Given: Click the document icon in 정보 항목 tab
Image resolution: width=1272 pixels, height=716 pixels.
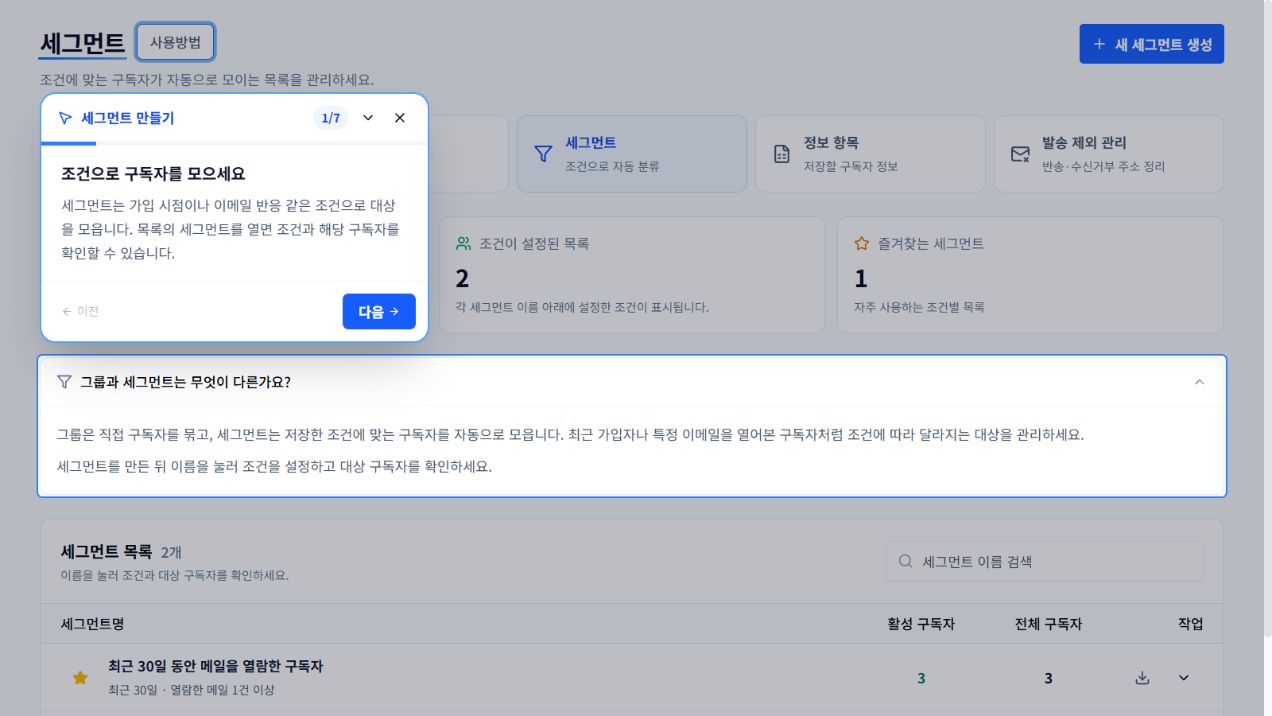Looking at the screenshot, I should point(782,154).
